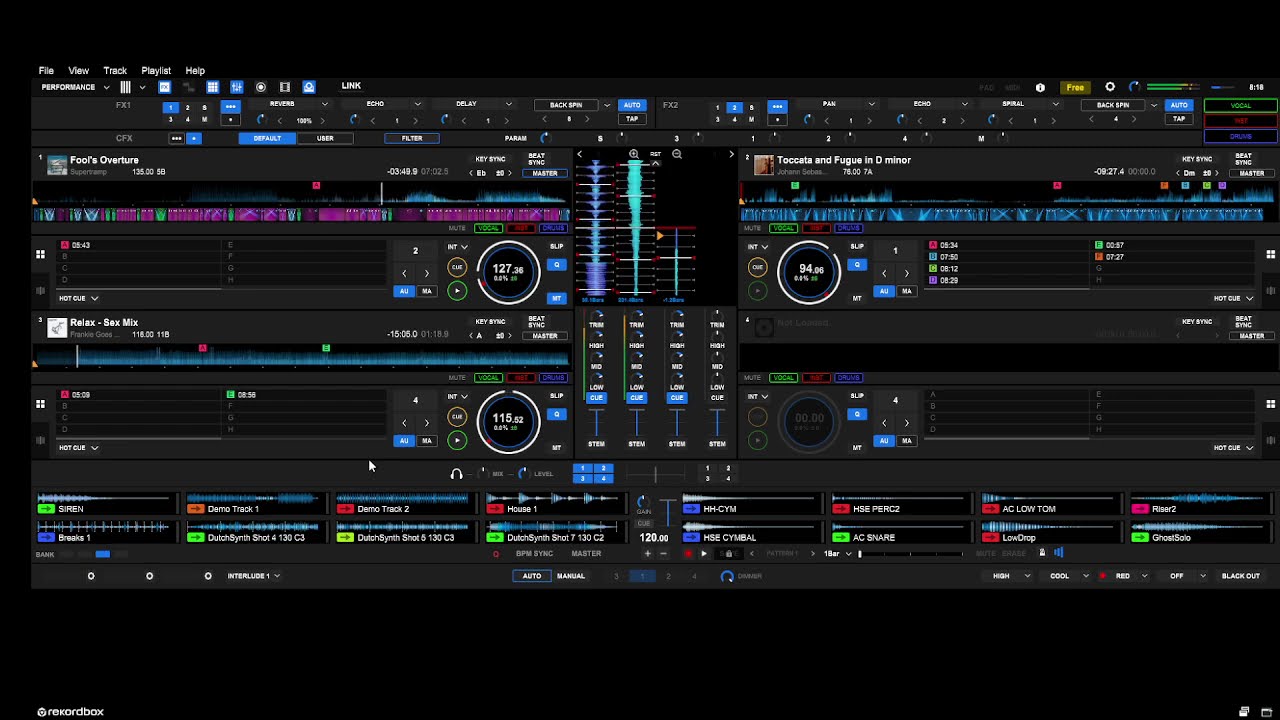This screenshot has width=1280, height=720.
Task: Toggle AUTO for the FX1 Back Spin
Action: tap(632, 105)
